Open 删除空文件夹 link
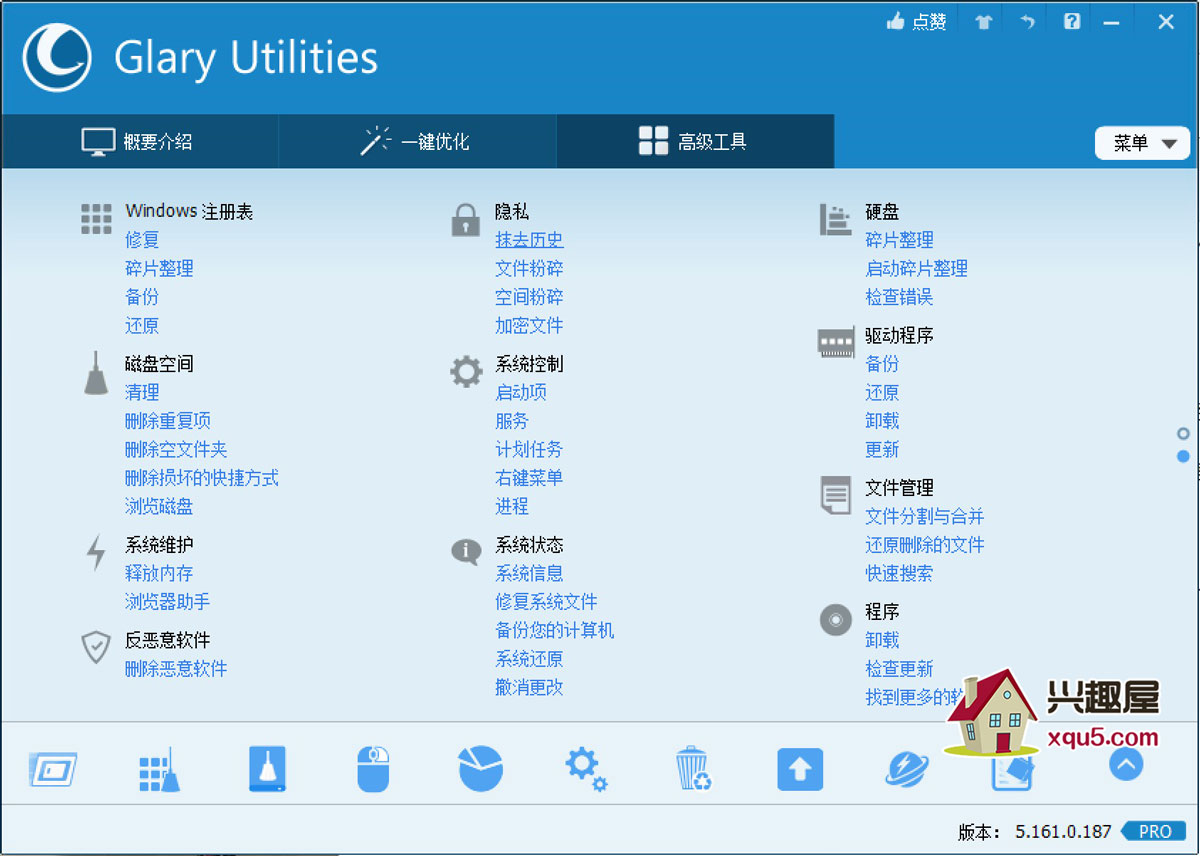 click(176, 449)
